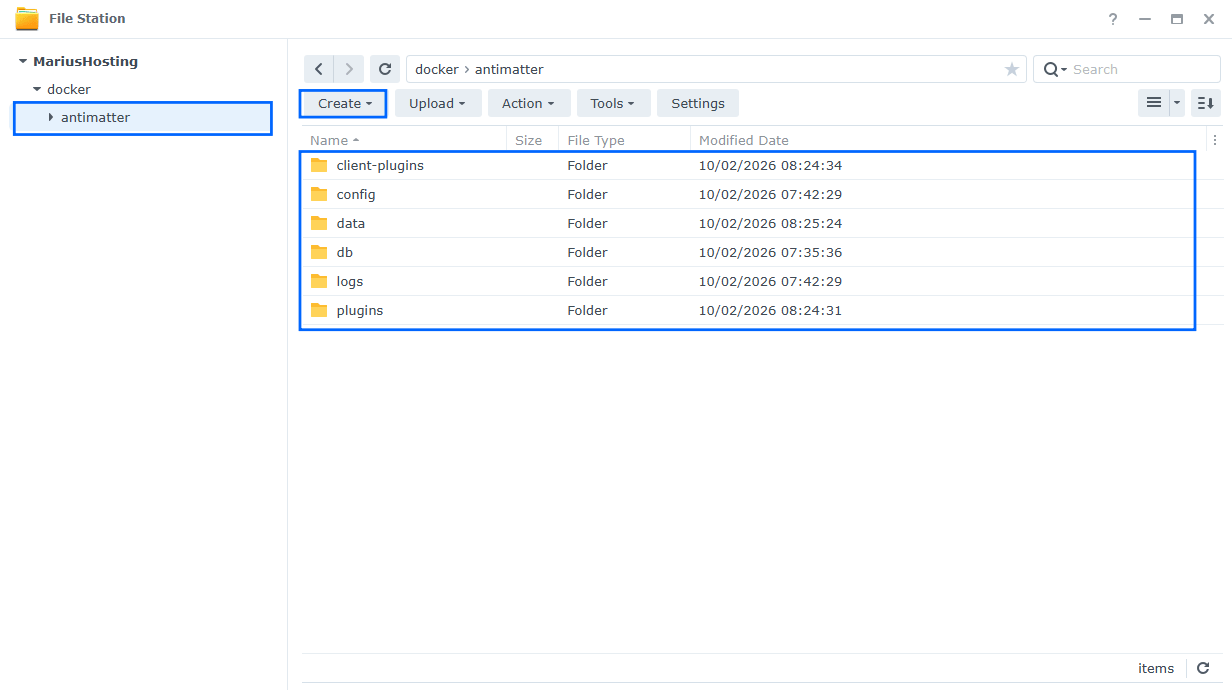The height and width of the screenshot is (690, 1232).
Task: Select MariusHosting in the folder tree
Action: [x=85, y=61]
